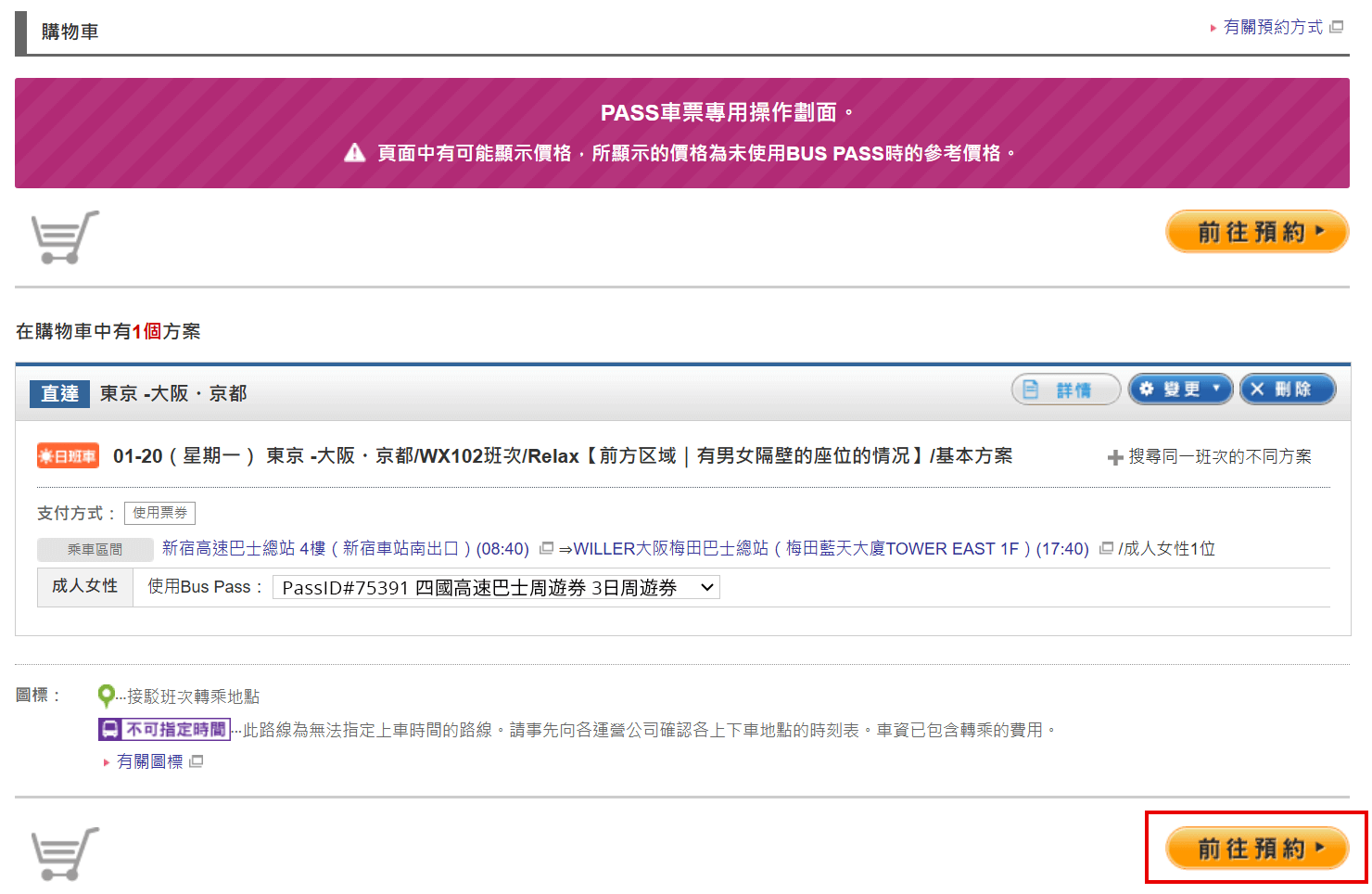Screen dimensions: 1372x894
Task: Open the Bus Pass selection dropdown
Action: [496, 587]
